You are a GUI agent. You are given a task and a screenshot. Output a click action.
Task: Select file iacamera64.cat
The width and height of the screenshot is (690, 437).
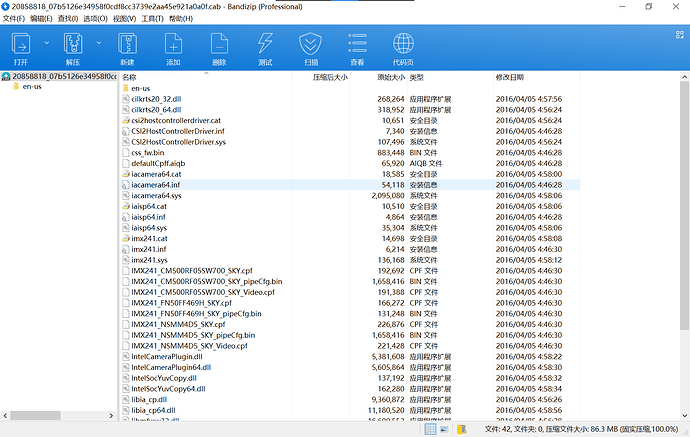pyautogui.click(x=156, y=174)
